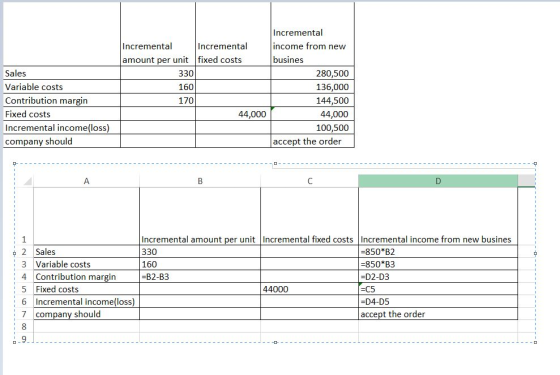Viewport: 560px width, 375px height.
Task: Click 44,000 in Incremental fixed costs column
Action: [252, 114]
